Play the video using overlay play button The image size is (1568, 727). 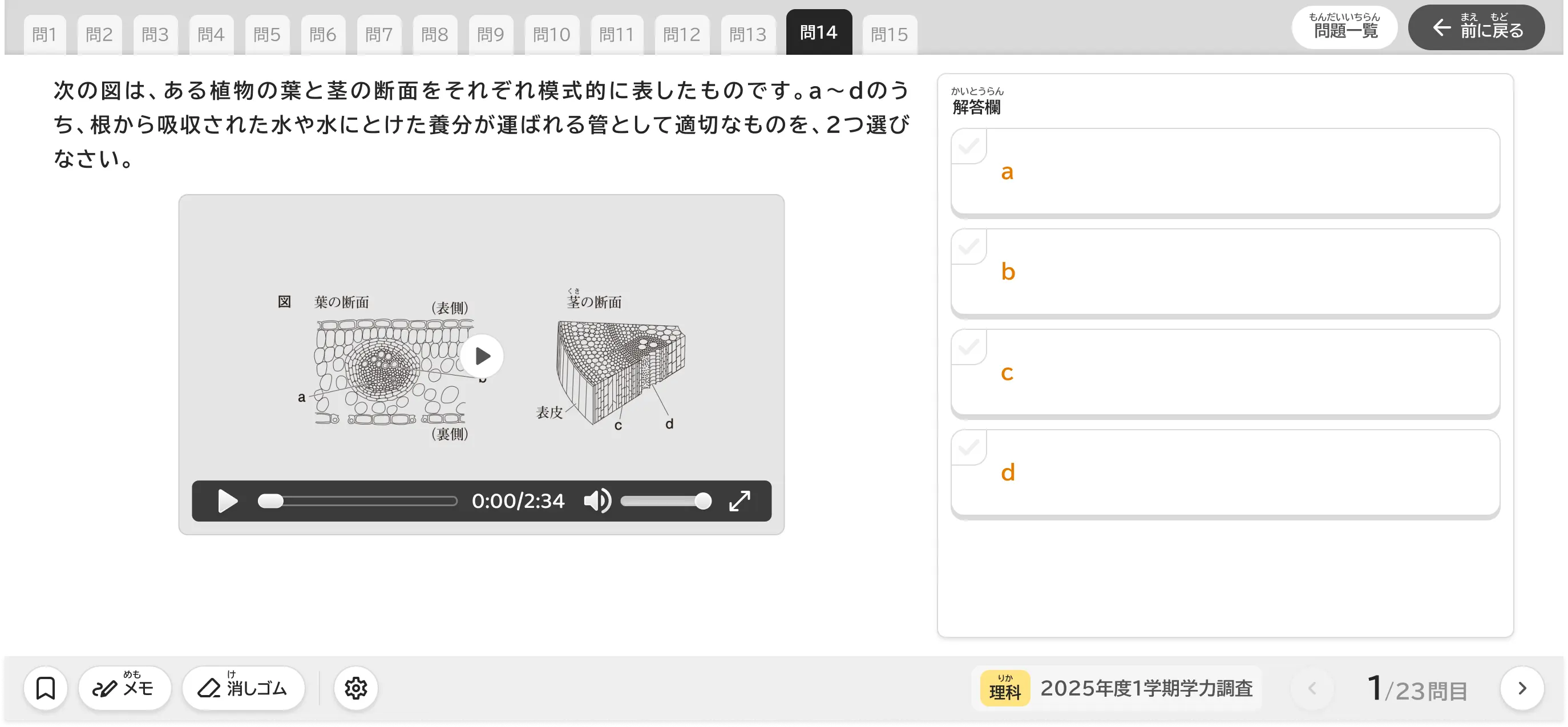482,355
